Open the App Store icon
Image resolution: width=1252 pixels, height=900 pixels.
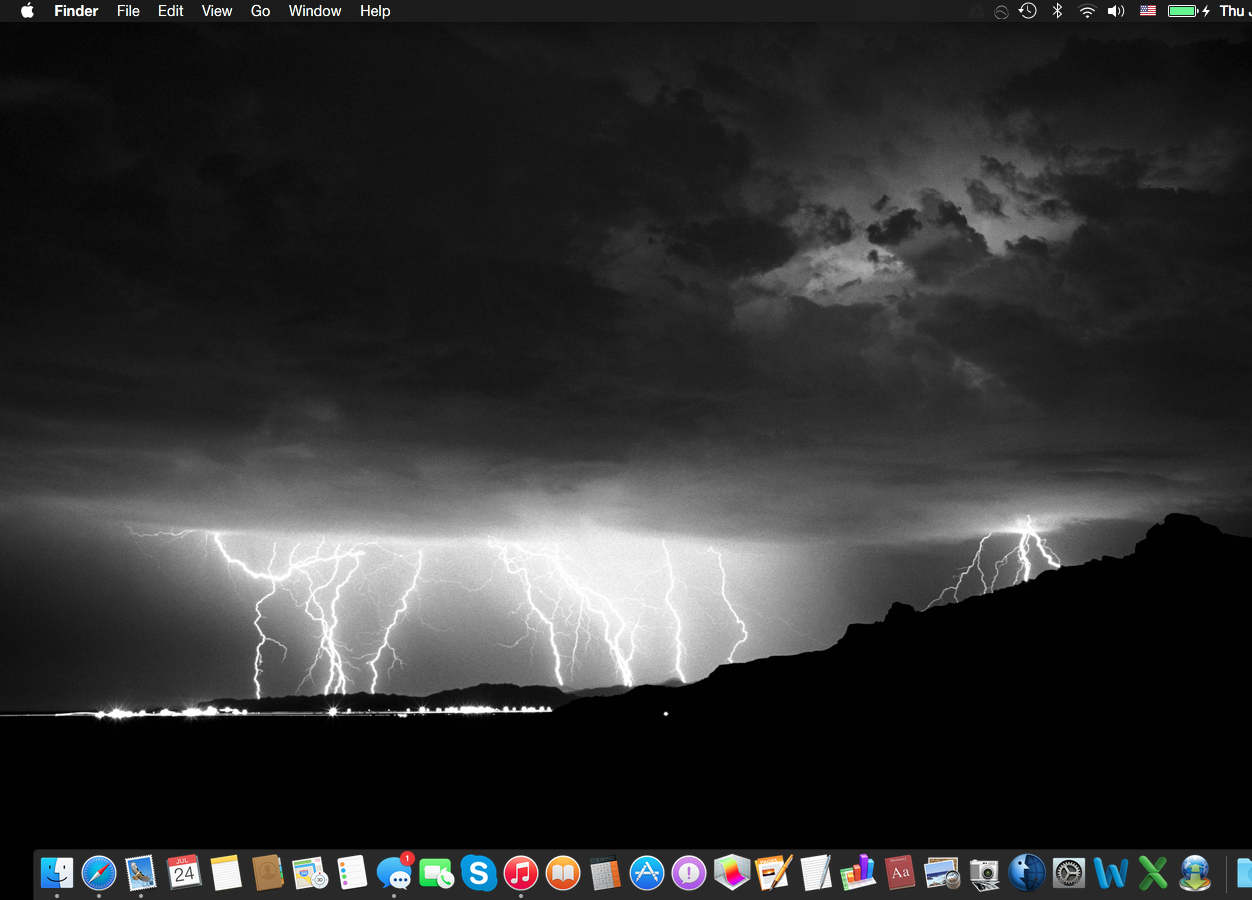[647, 873]
